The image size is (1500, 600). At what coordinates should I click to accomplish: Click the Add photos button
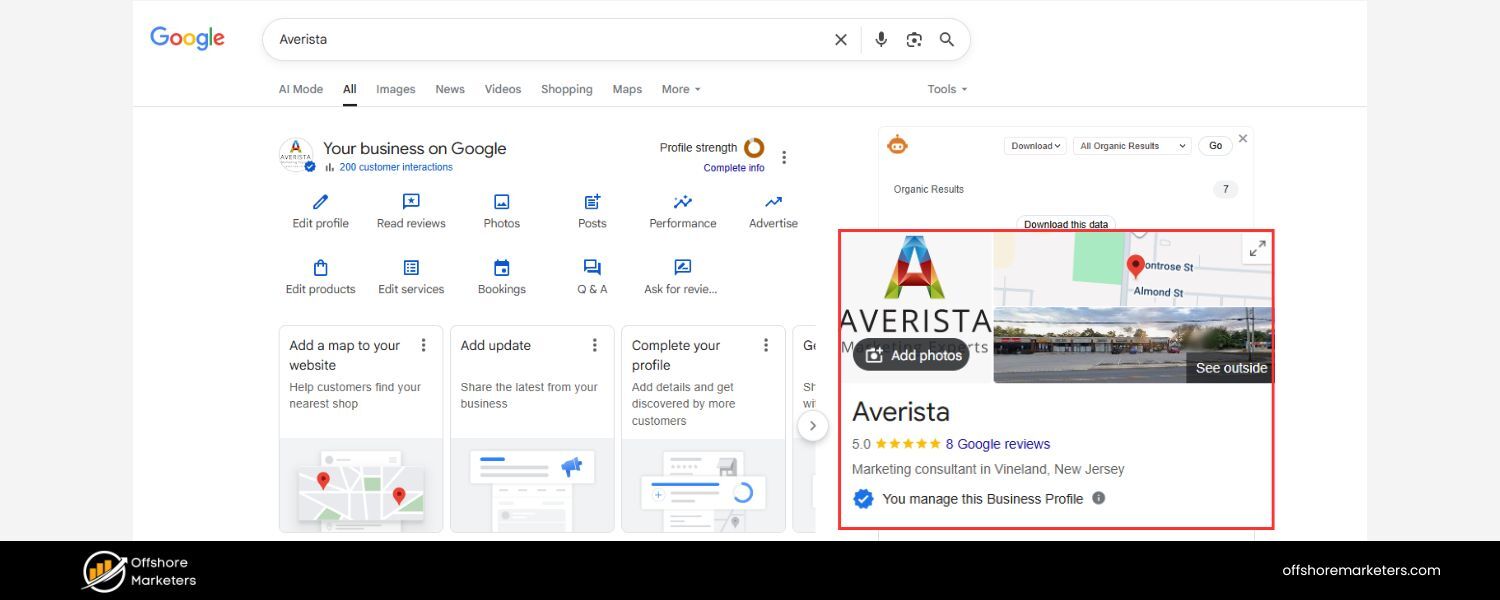(x=911, y=355)
